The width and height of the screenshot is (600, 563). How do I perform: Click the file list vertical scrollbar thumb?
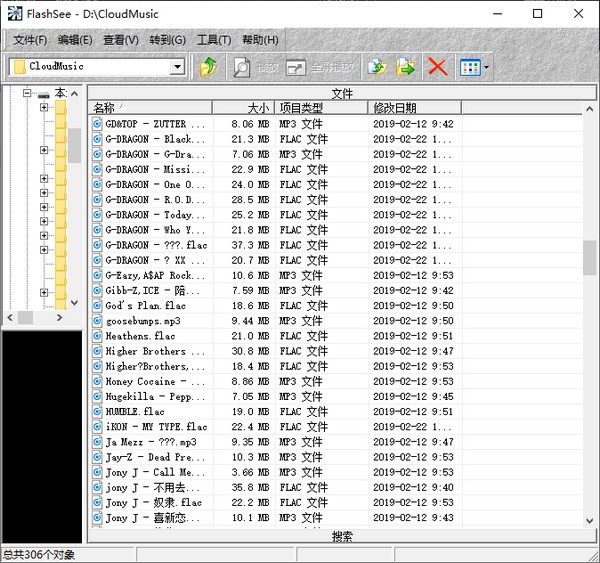(x=590, y=256)
